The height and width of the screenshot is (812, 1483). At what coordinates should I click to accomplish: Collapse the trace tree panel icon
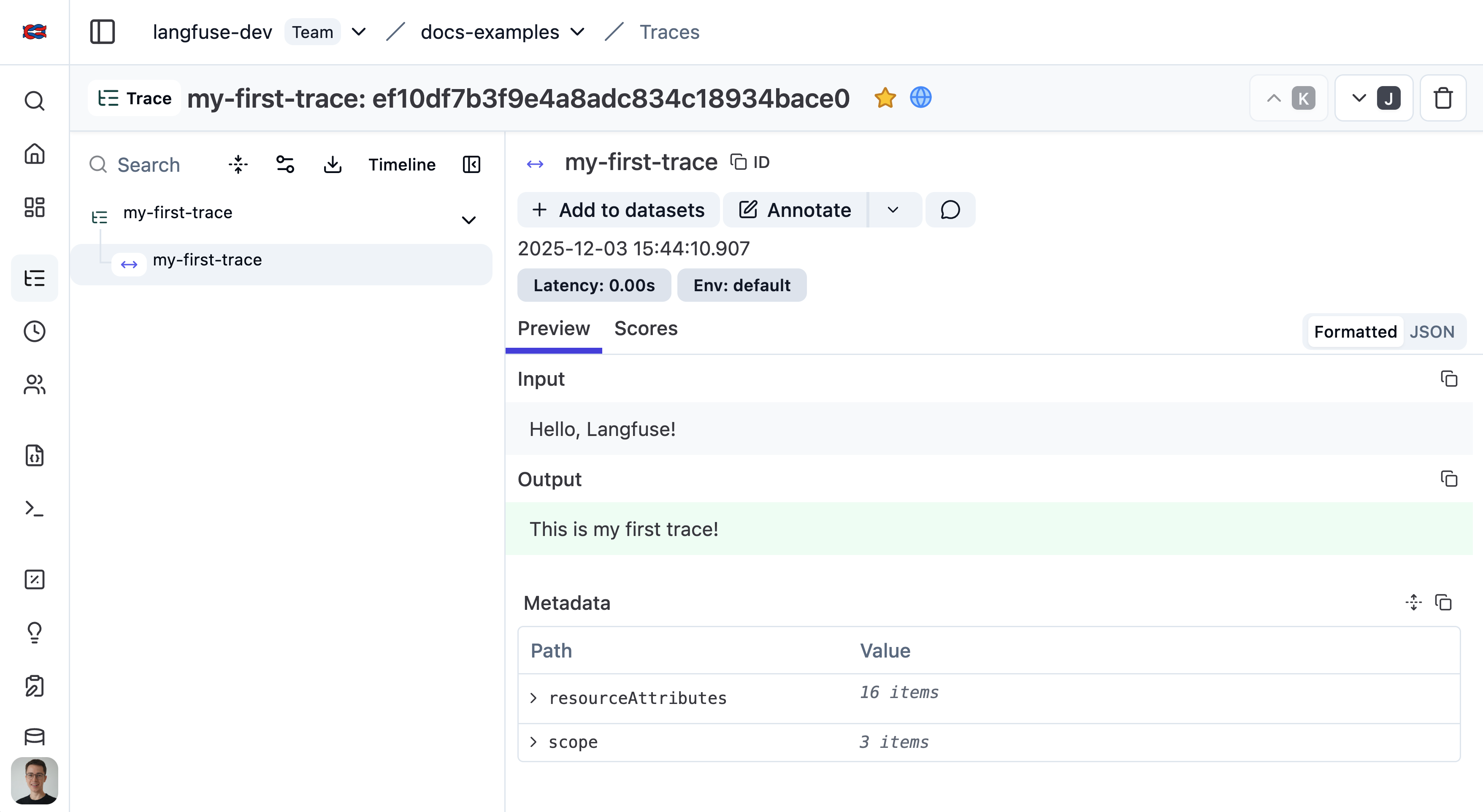click(x=471, y=165)
